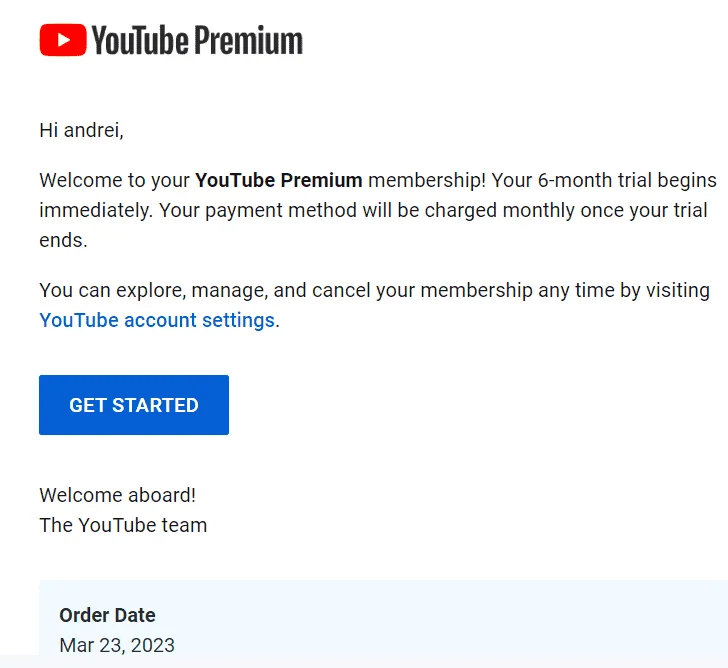Viewport: 728px width, 668px height.
Task: Click the "Premium" word in the header logo
Action: tap(248, 40)
